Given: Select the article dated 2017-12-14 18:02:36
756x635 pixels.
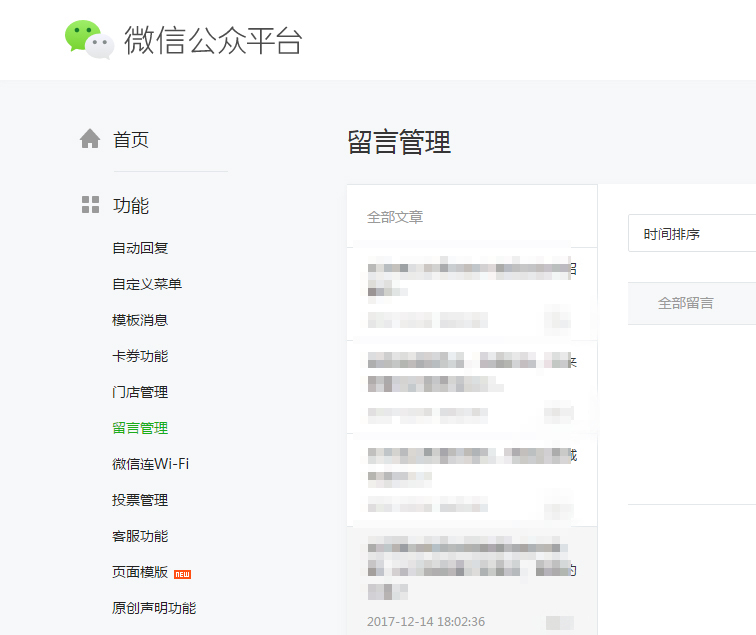Looking at the screenshot, I should 472,581.
